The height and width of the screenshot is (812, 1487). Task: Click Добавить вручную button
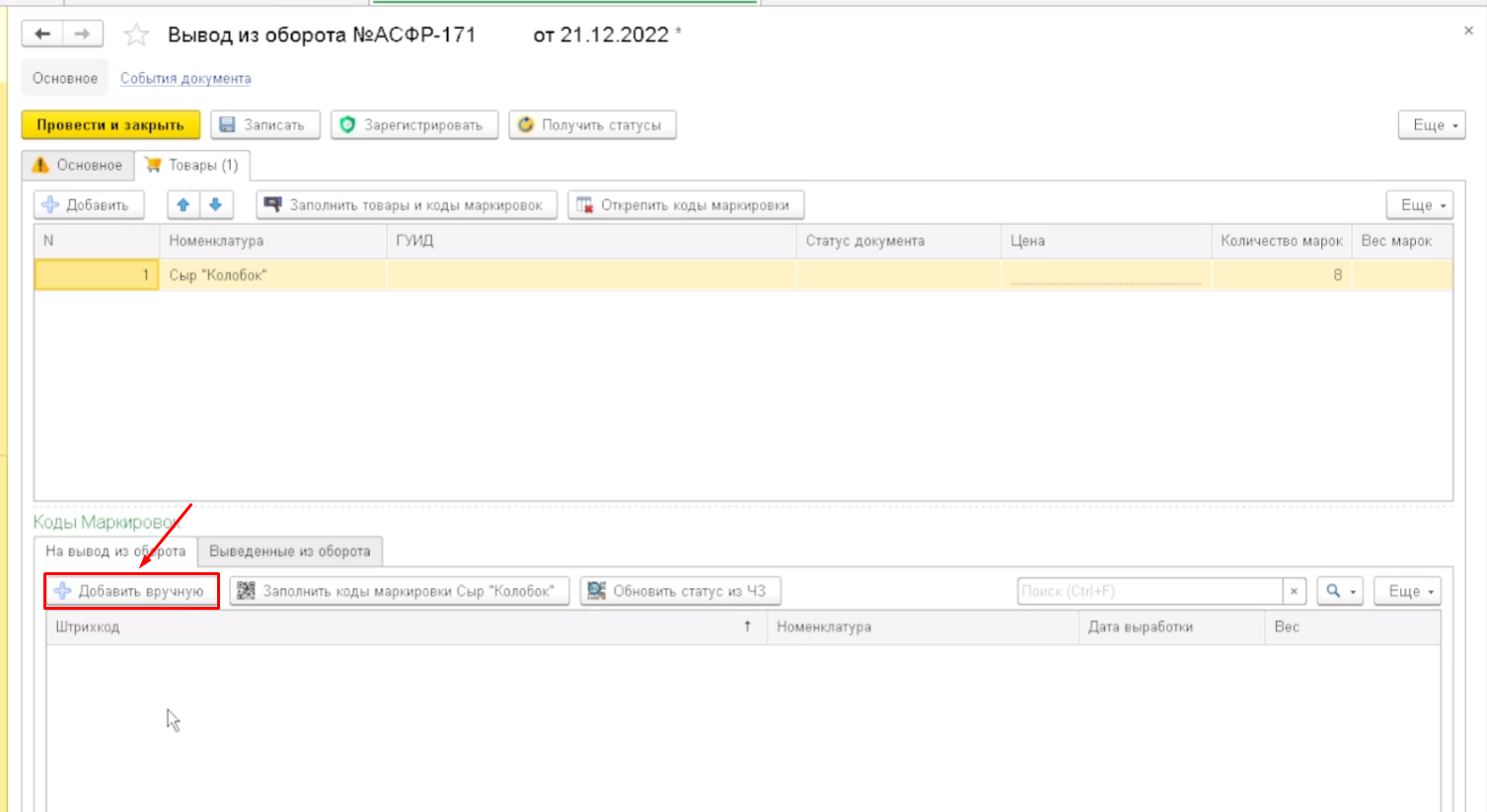coord(131,591)
